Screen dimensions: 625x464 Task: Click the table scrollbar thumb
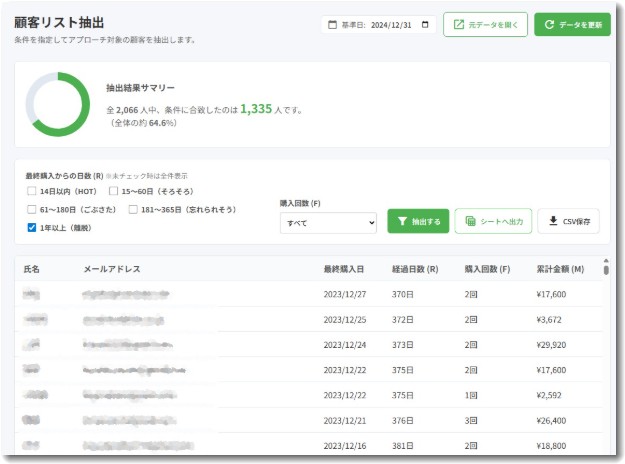[x=606, y=271]
